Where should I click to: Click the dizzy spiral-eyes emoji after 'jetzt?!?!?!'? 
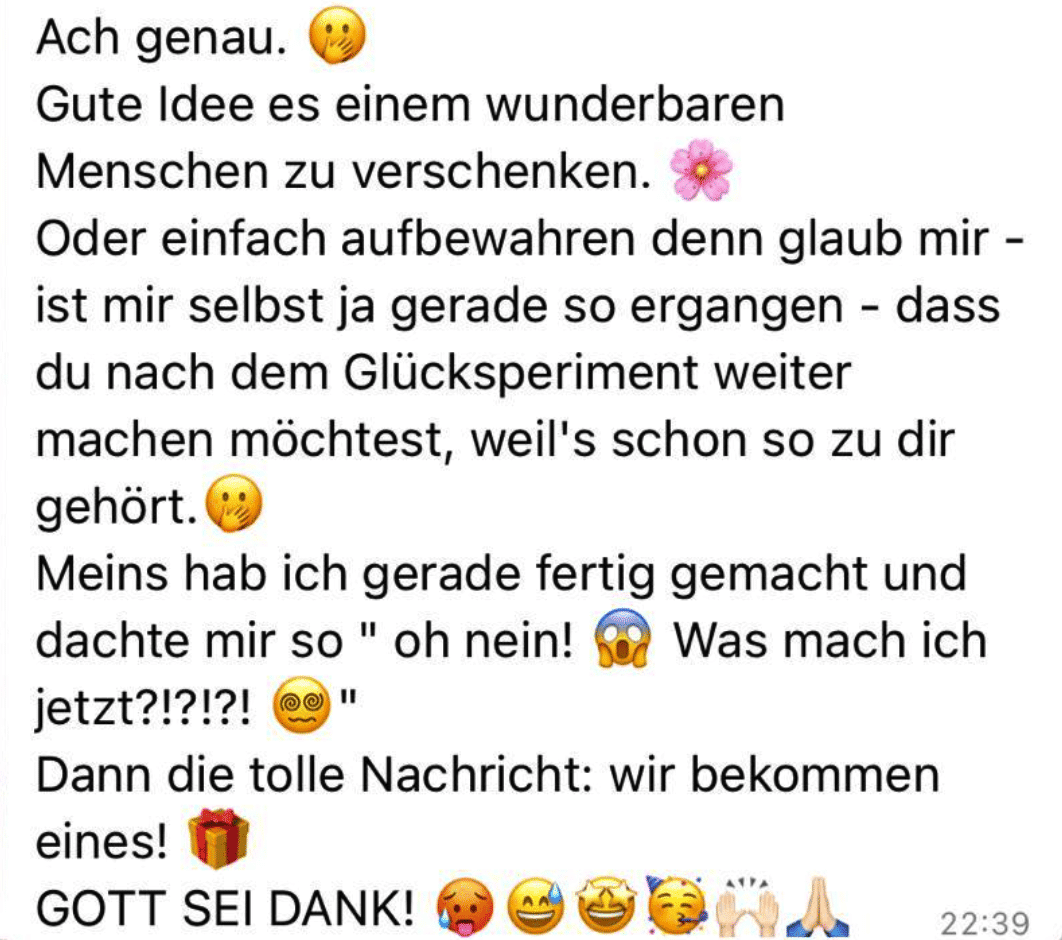point(301,705)
